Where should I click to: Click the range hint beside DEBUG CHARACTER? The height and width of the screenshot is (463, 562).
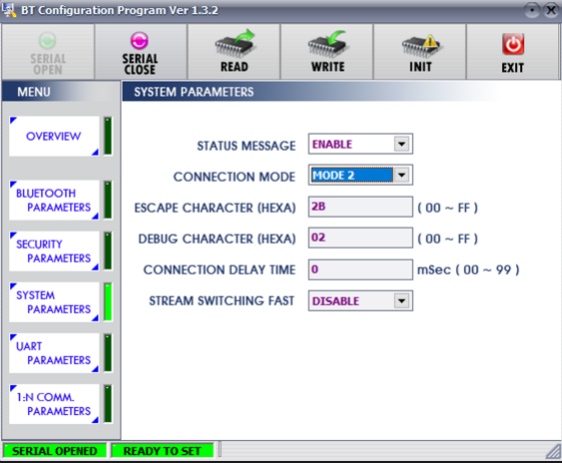448,239
